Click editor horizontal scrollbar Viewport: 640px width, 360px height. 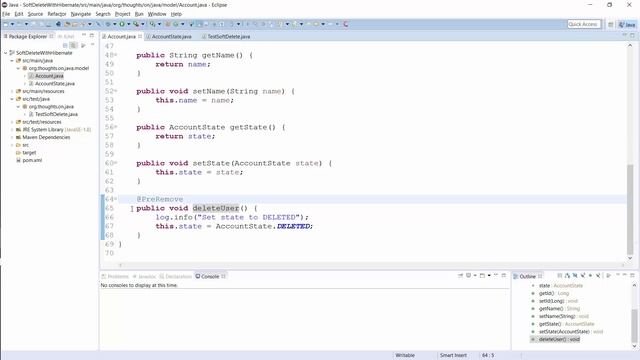point(371,264)
